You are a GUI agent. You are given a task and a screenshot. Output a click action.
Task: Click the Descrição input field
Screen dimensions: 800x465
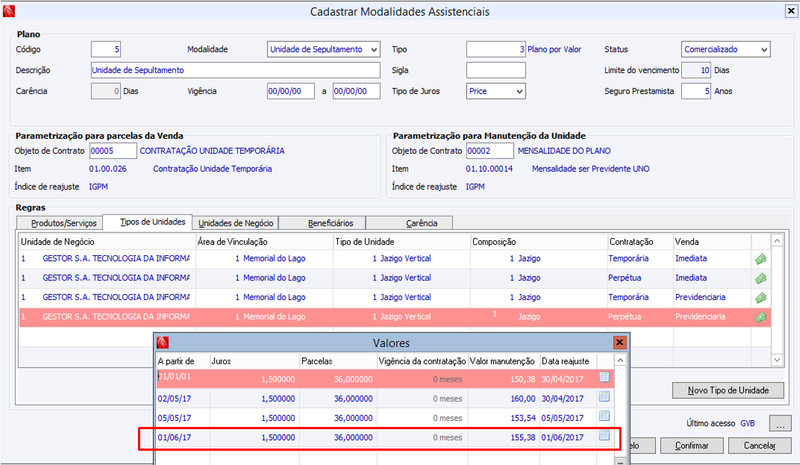[x=236, y=70]
